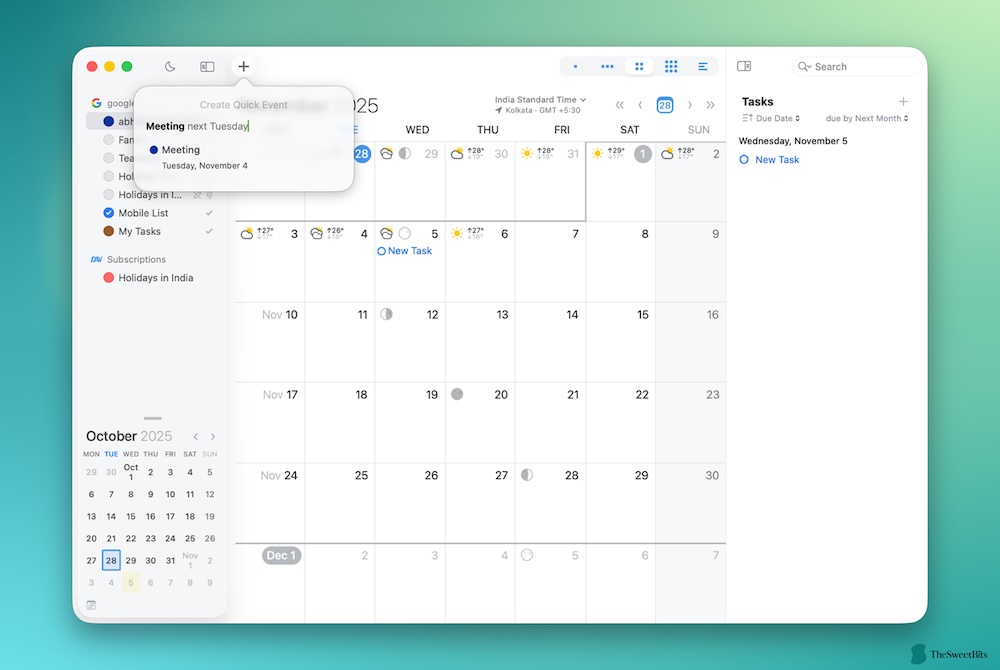
Task: Switch to day view using the dot icon
Action: [574, 66]
